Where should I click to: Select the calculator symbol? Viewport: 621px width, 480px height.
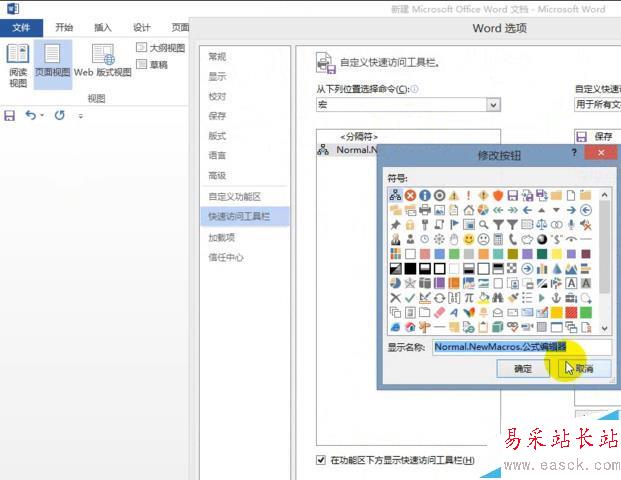pyautogui.click(x=498, y=239)
